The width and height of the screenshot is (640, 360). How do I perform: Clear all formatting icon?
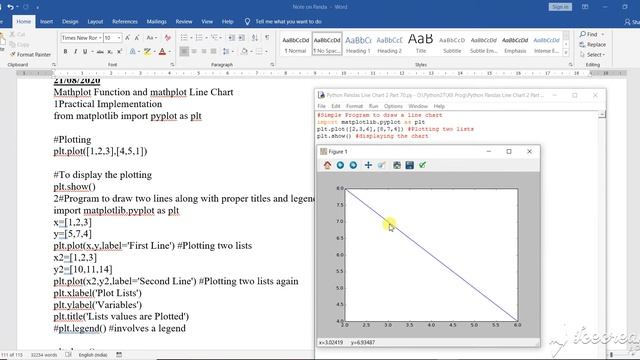(167, 38)
